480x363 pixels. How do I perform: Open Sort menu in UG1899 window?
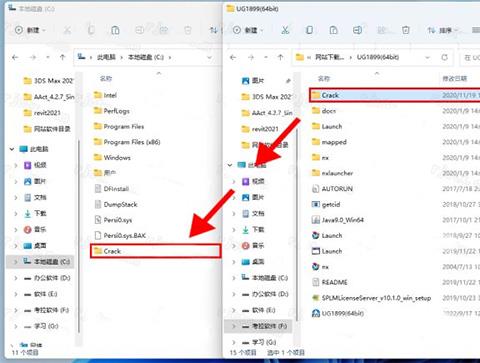point(443,30)
